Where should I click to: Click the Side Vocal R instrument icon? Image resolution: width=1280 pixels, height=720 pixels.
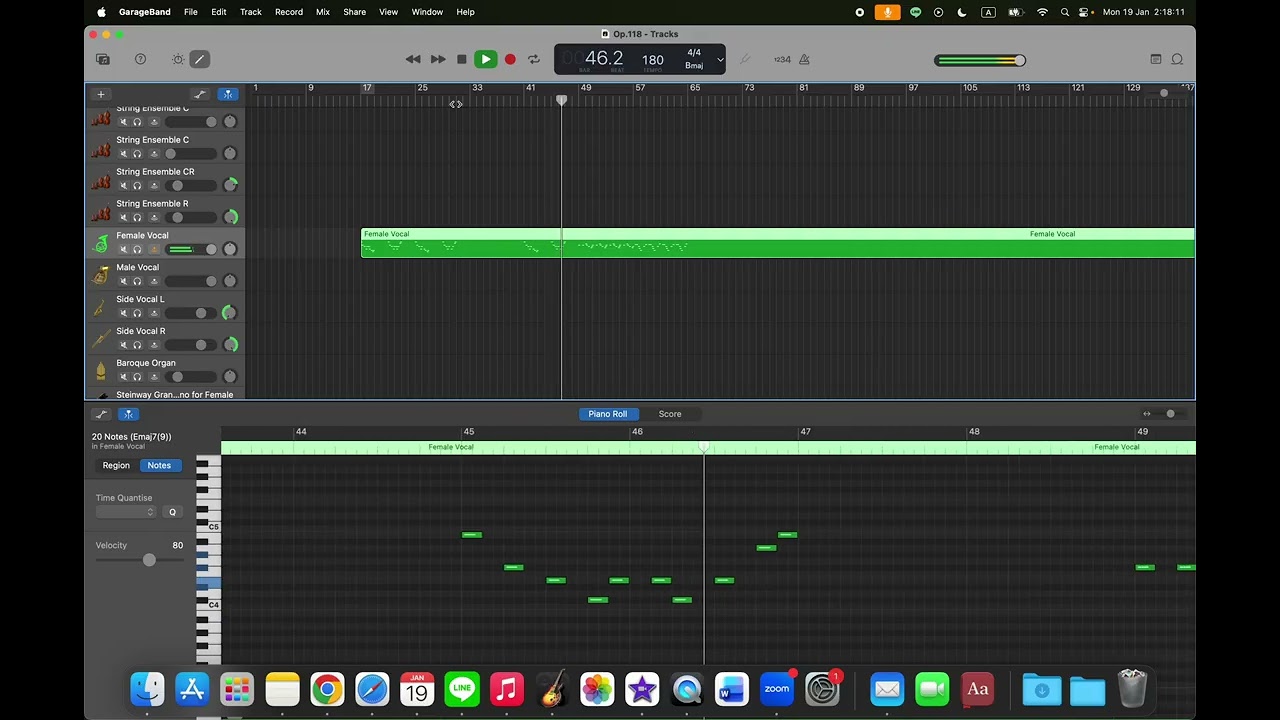[x=101, y=339]
